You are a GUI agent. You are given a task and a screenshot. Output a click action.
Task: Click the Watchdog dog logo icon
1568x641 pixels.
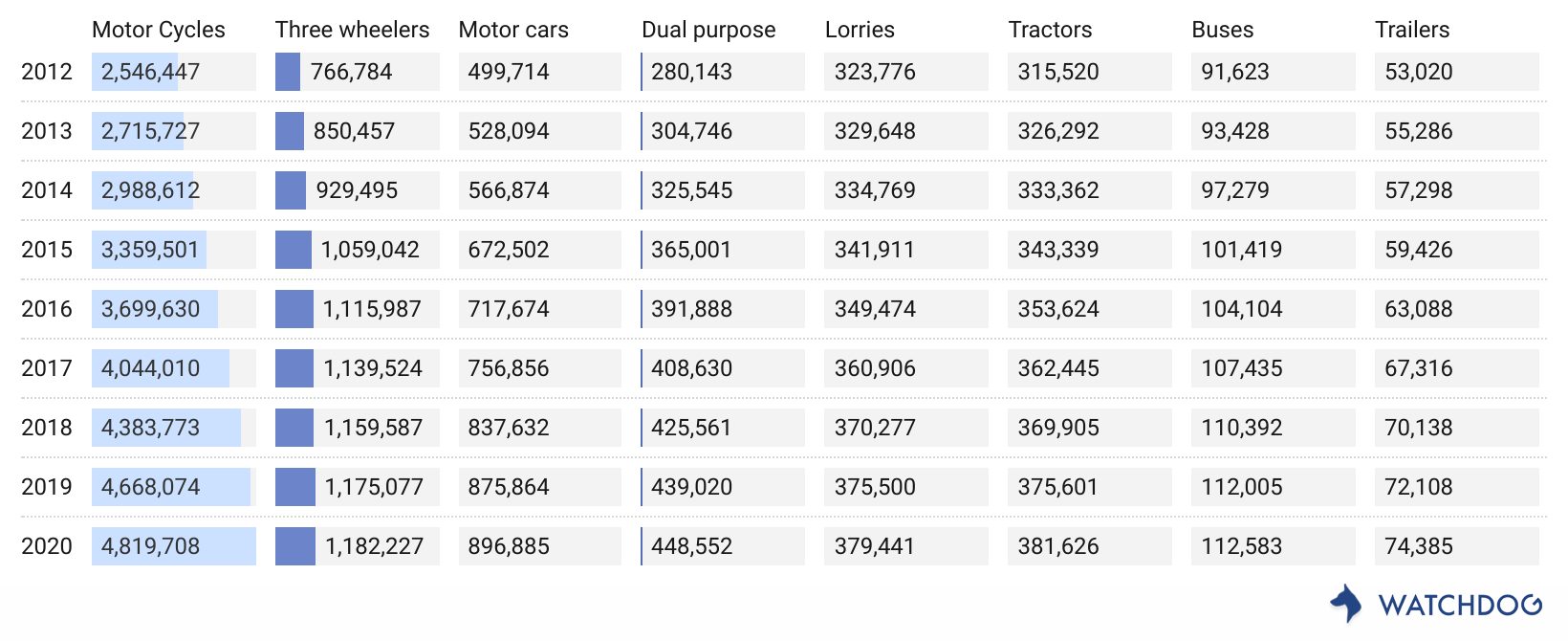[1346, 604]
